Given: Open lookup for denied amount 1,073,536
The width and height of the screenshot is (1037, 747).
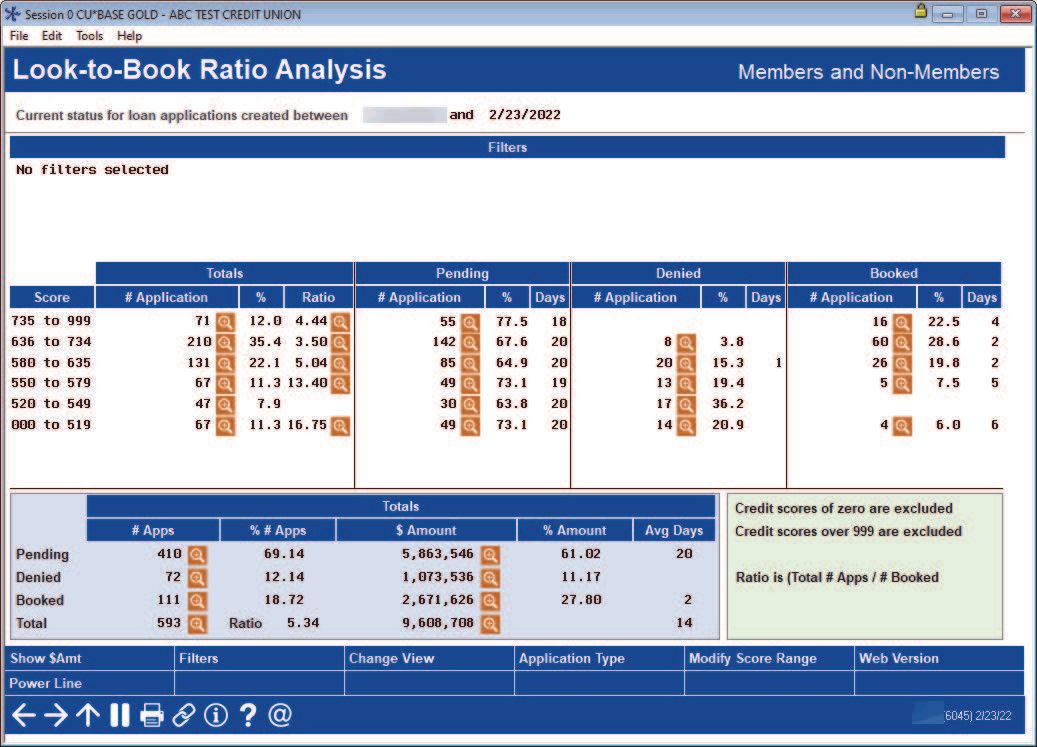Looking at the screenshot, I should click(x=490, y=578).
